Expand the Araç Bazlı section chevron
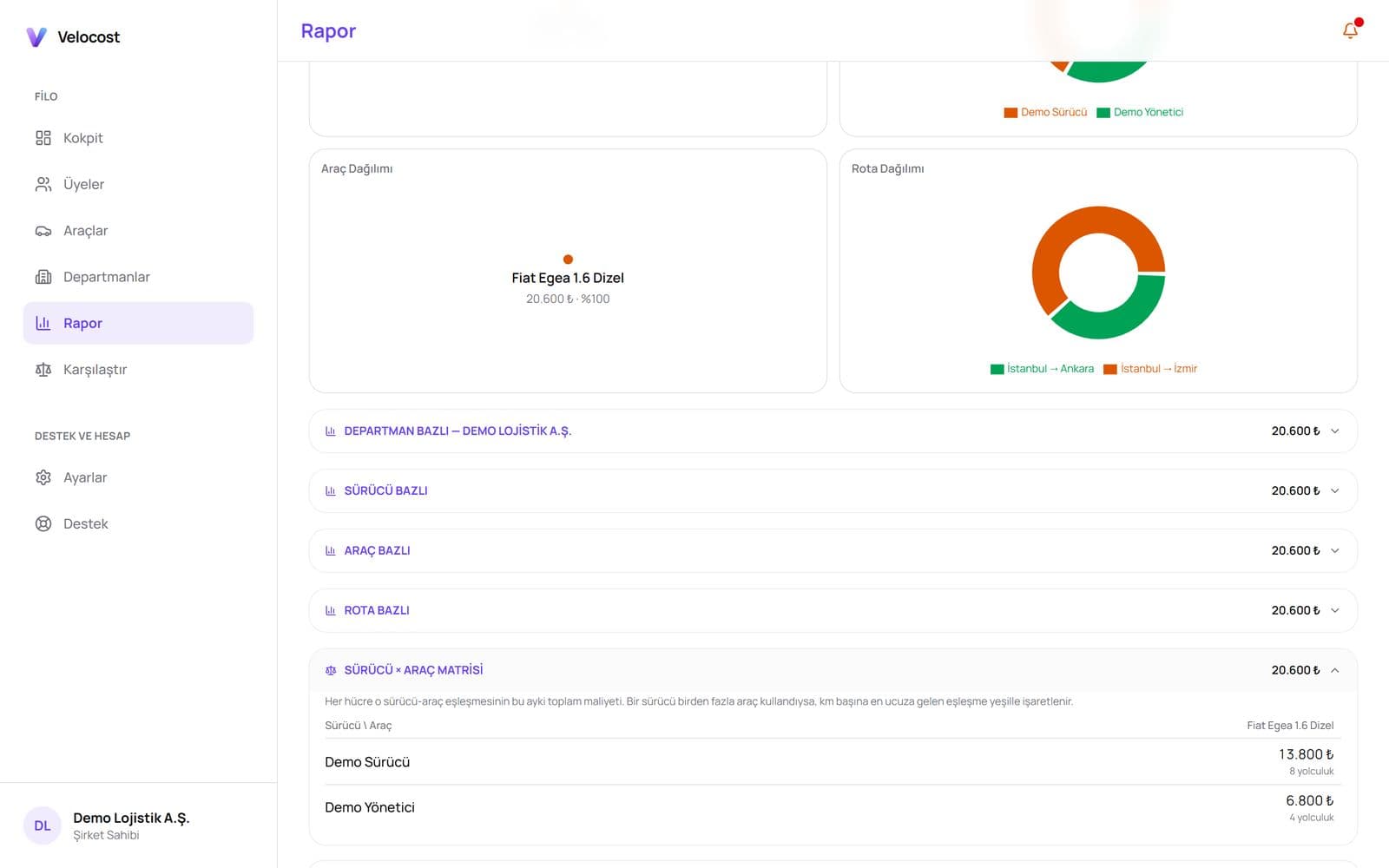Image resolution: width=1389 pixels, height=868 pixels. 1335,551
